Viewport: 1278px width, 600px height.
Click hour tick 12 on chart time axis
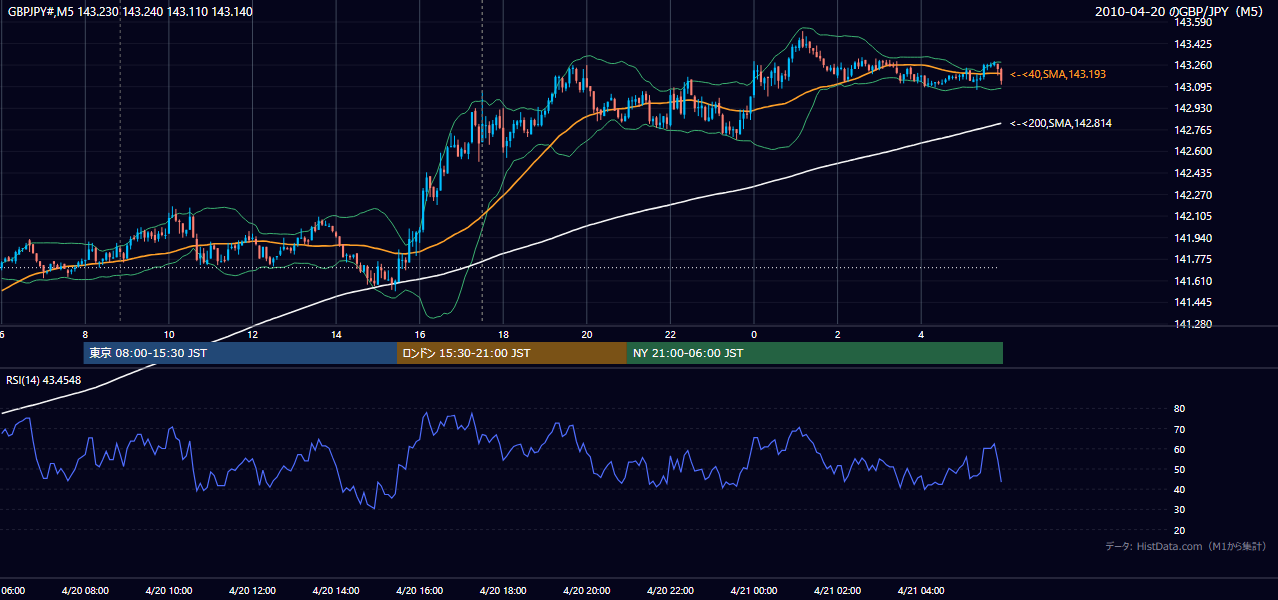pyautogui.click(x=253, y=334)
